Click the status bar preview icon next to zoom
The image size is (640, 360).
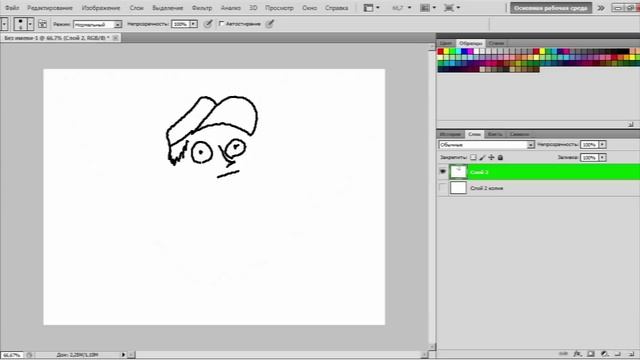(29, 355)
